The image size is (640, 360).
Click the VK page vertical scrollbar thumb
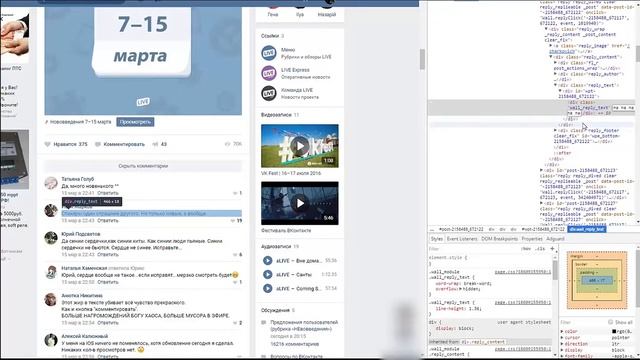[x=422, y=60]
